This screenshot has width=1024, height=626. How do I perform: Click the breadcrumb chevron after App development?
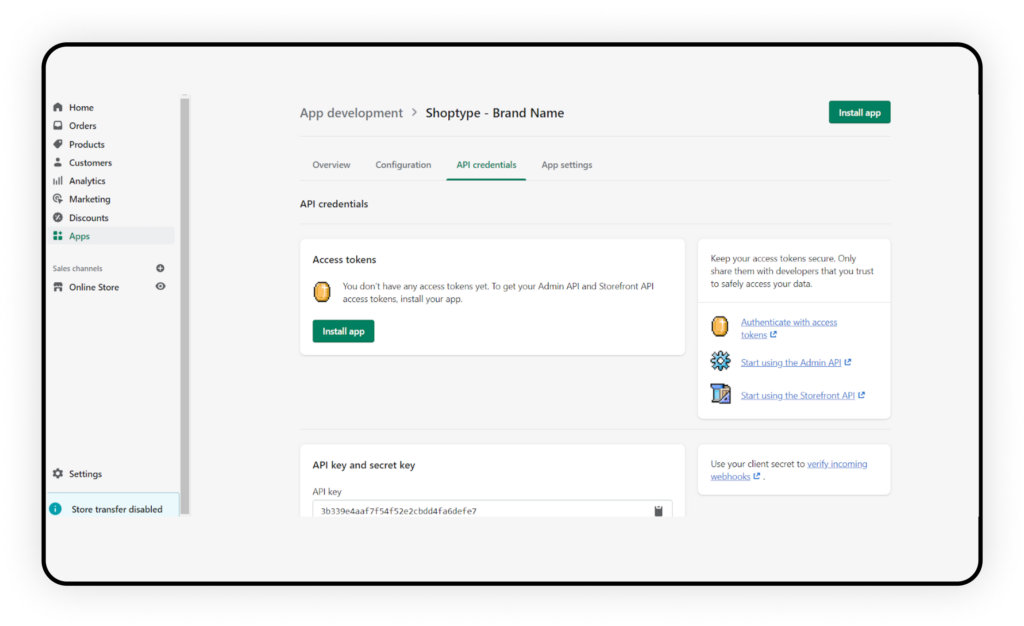pyautogui.click(x=414, y=112)
